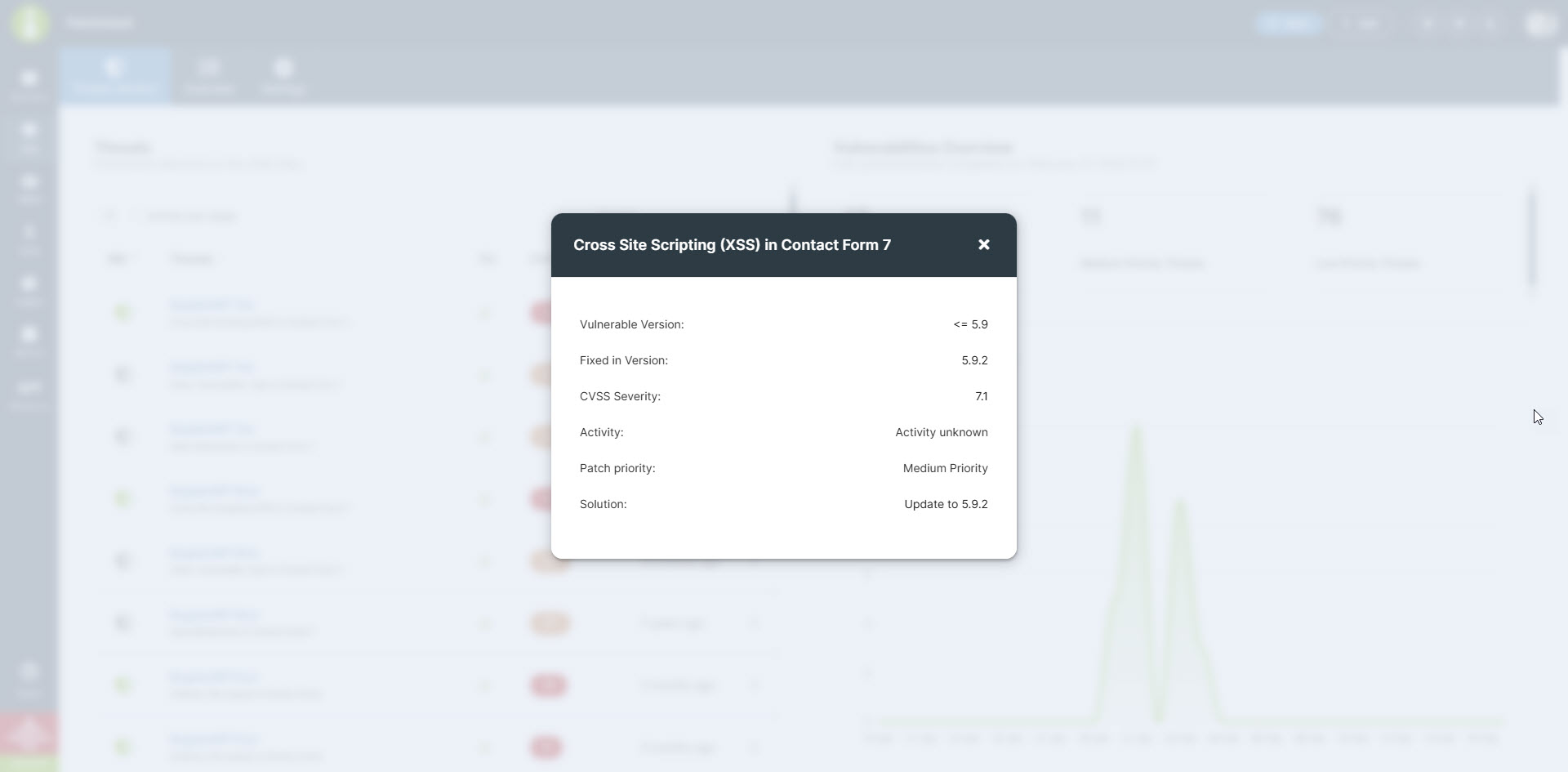
Task: Click the '7.1' CVSS severity score
Action: click(x=982, y=396)
